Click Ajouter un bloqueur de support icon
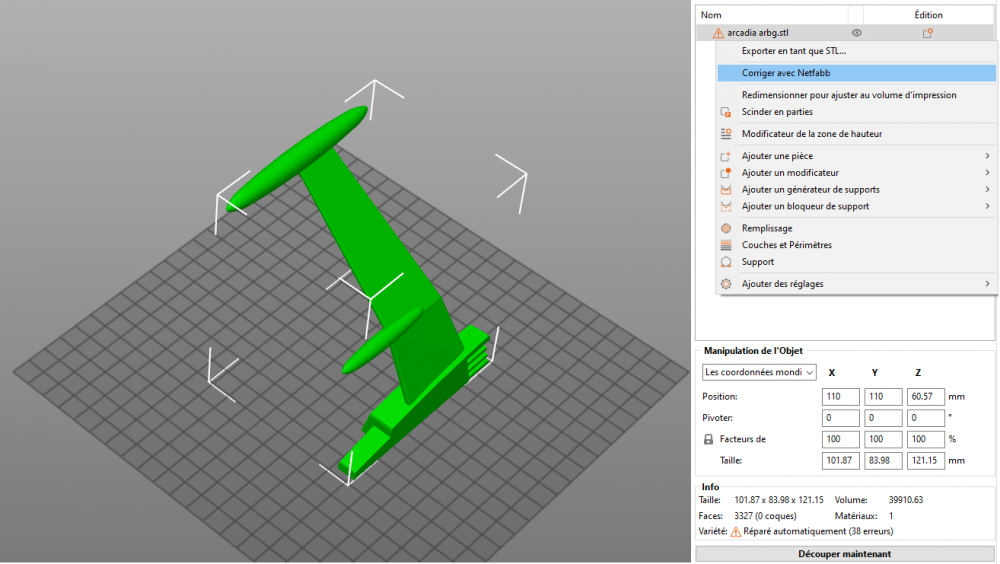This screenshot has width=1000, height=564. 726,206
